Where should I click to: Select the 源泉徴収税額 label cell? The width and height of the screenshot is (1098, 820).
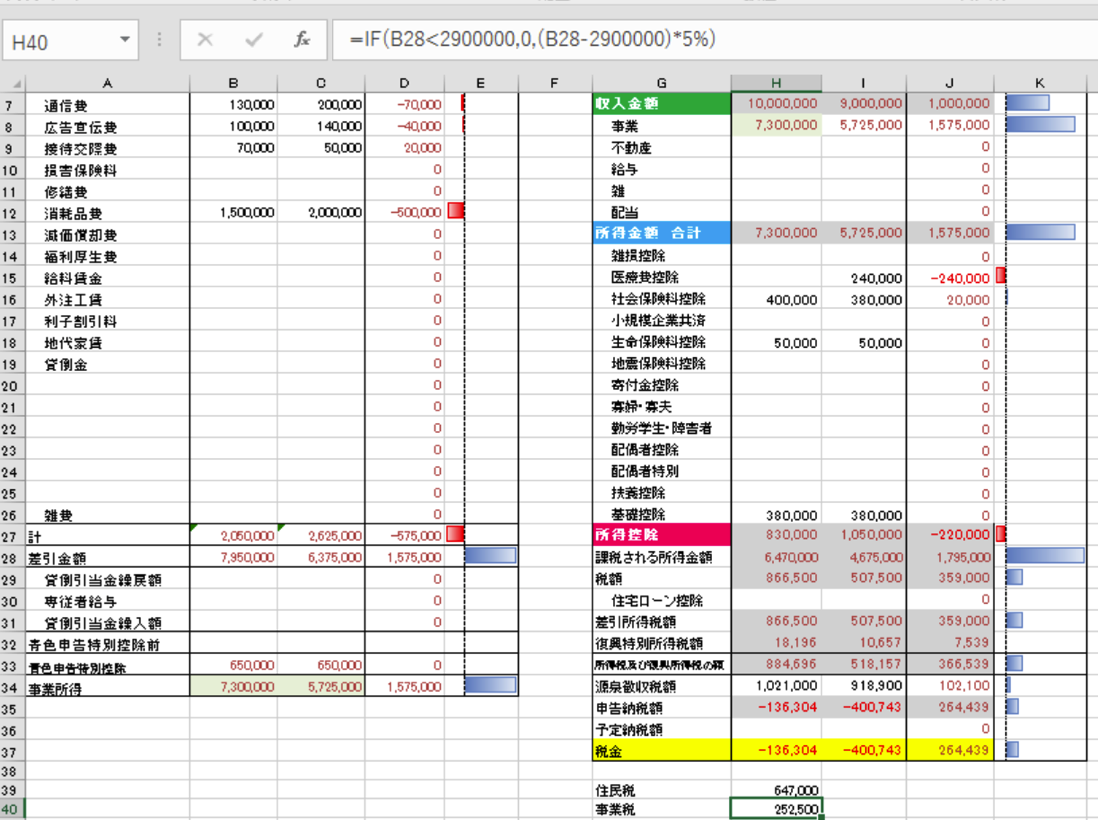pyautogui.click(x=661, y=686)
